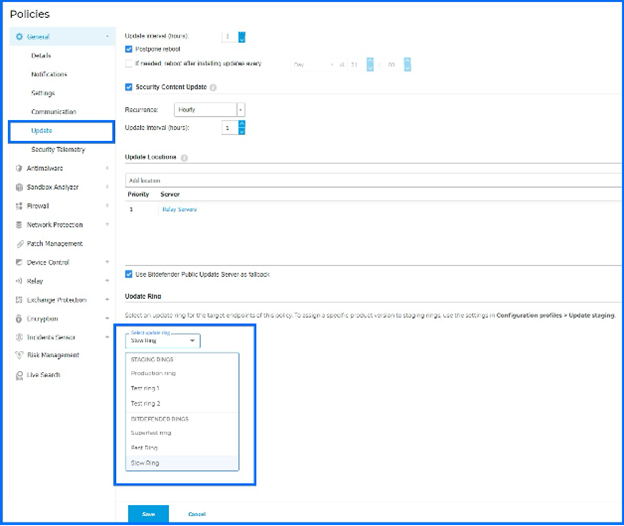Screen dimensions: 624x526
Task: Click the Firewall icon in sidebar
Action: coord(19,206)
